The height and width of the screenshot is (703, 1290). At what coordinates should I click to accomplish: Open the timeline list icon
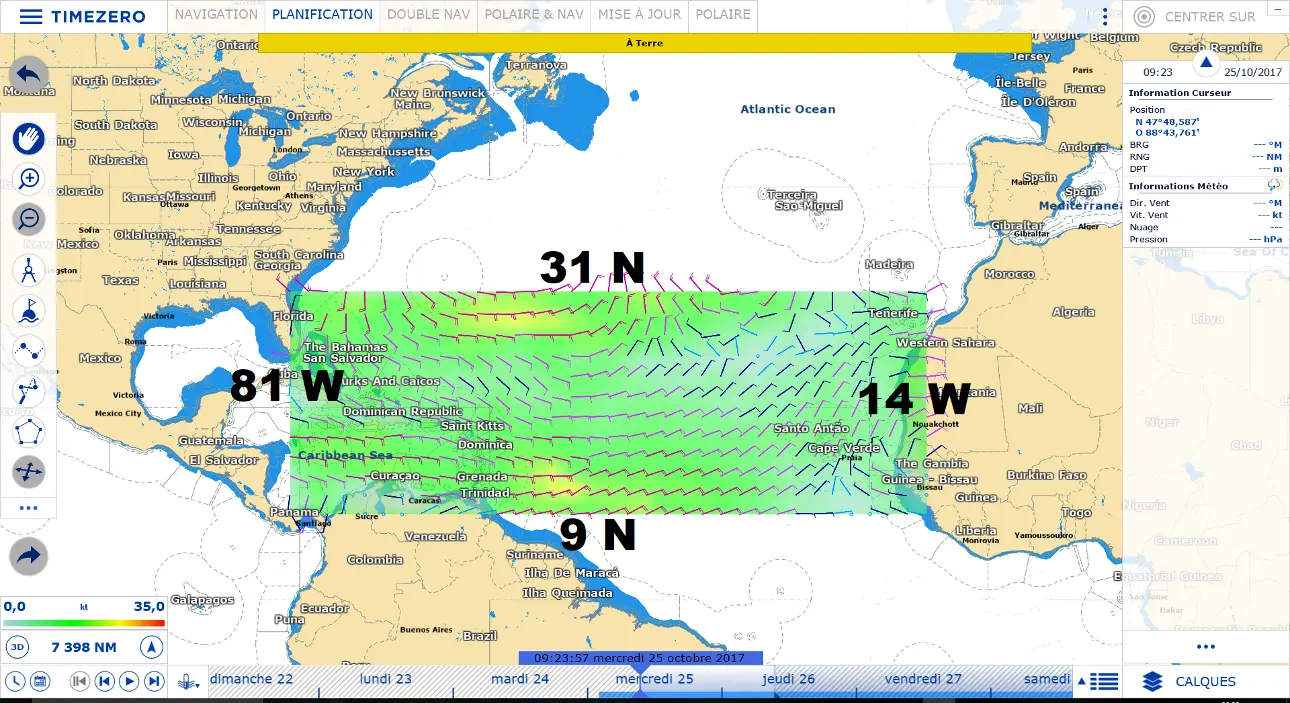(x=1104, y=682)
